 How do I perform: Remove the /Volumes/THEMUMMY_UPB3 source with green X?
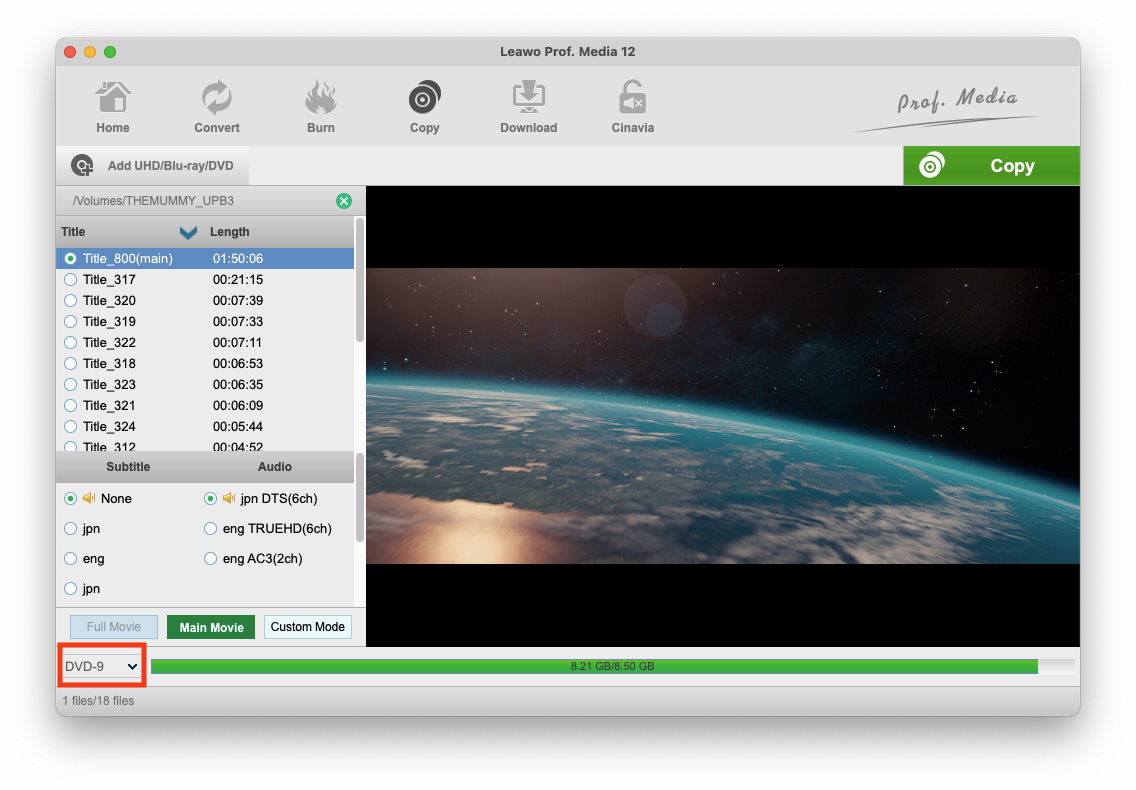point(344,201)
